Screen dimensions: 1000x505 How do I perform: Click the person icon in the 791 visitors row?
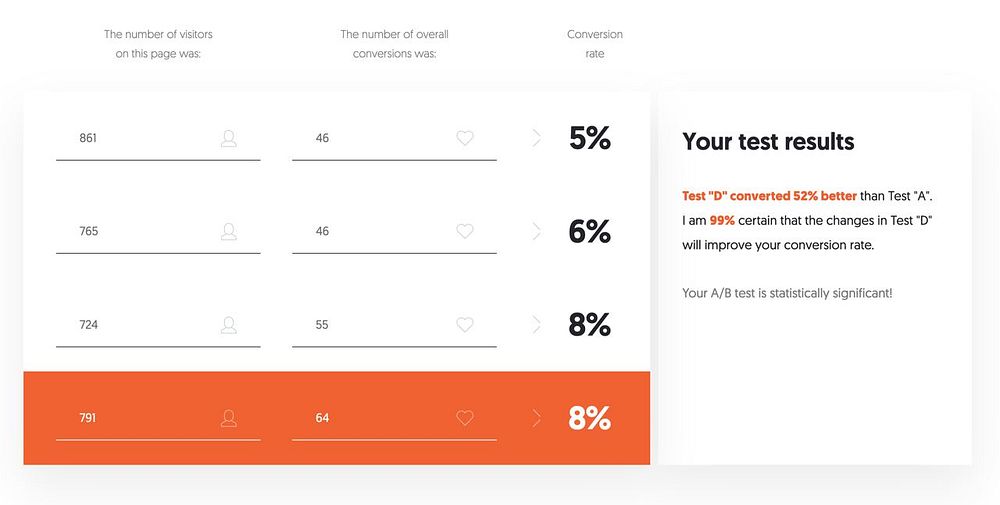229,418
